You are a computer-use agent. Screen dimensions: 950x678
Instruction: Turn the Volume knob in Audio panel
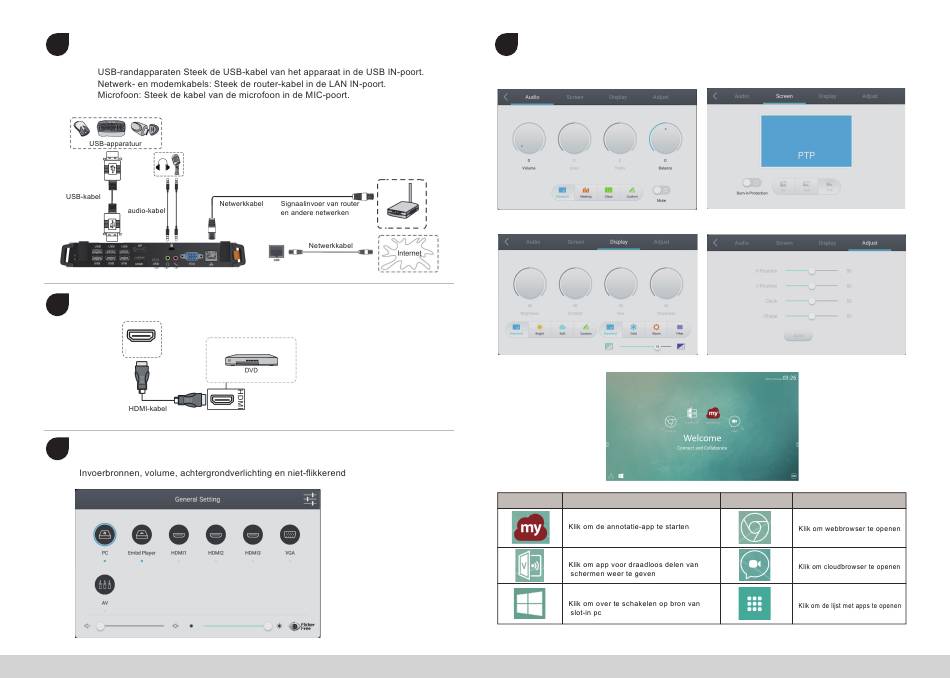coord(529,138)
